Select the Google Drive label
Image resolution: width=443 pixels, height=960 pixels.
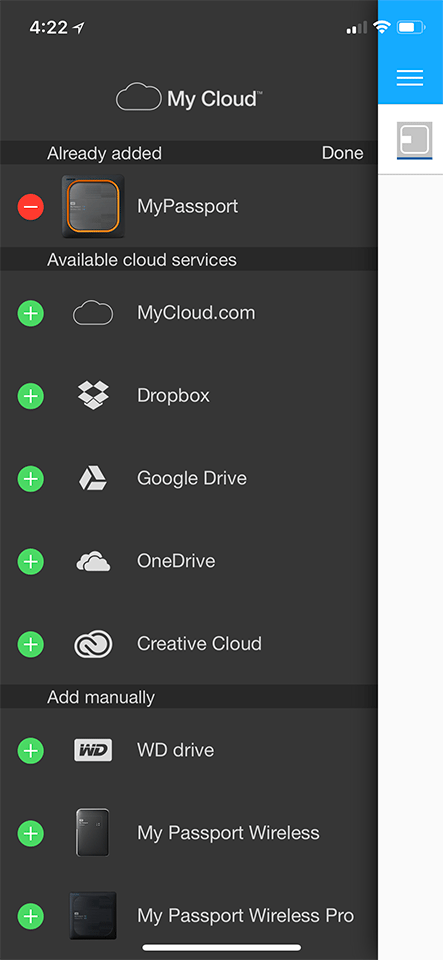click(192, 478)
